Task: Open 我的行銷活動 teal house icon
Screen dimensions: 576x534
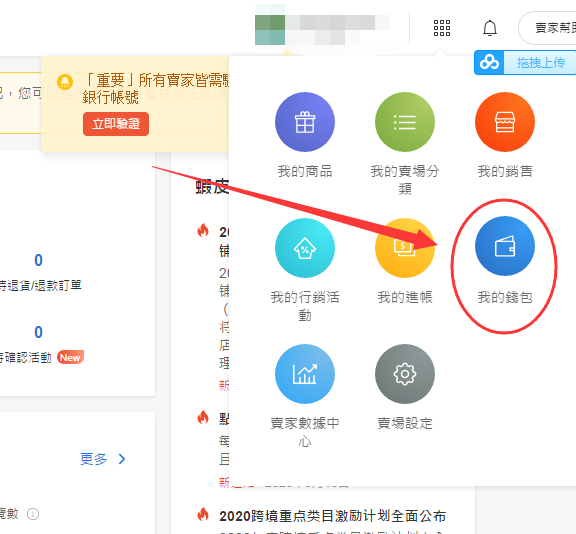Action: click(305, 248)
